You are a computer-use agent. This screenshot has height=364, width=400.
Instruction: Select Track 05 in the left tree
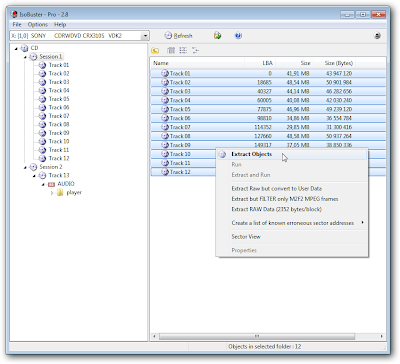pos(59,99)
